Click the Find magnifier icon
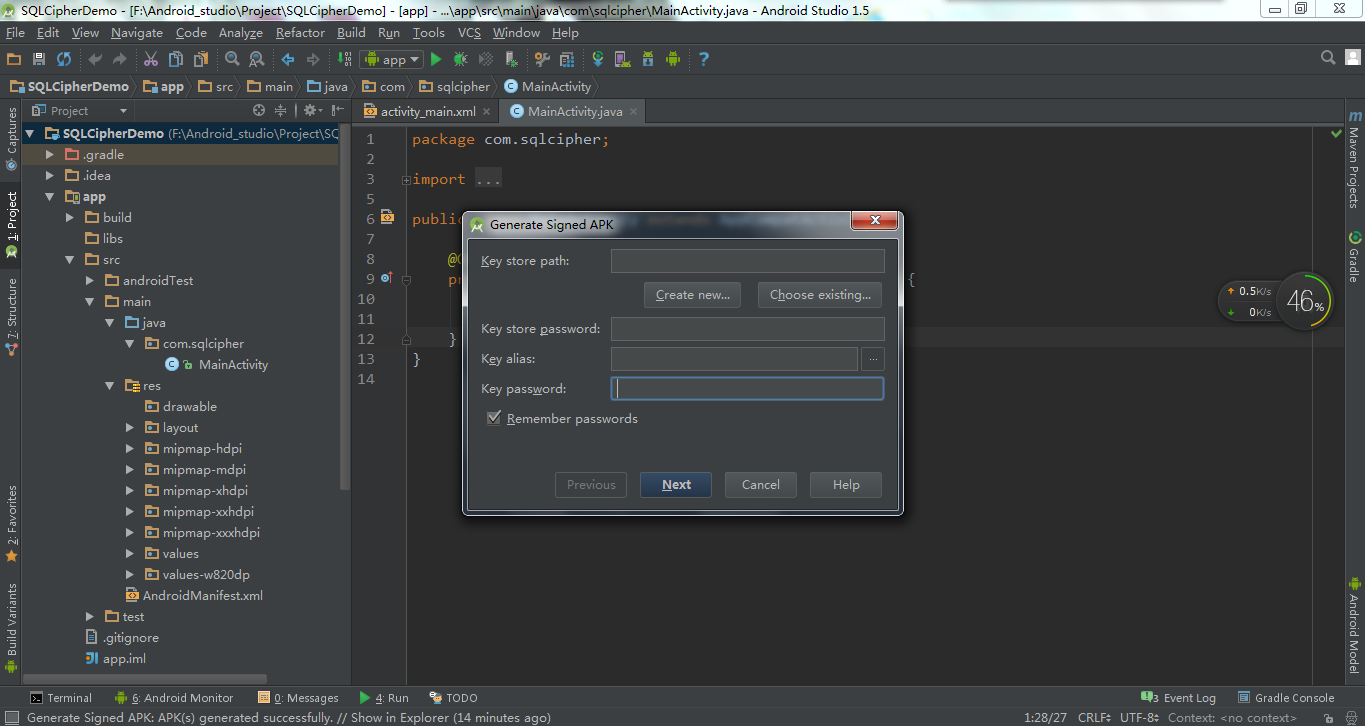This screenshot has height=726, width=1365. tap(232, 59)
